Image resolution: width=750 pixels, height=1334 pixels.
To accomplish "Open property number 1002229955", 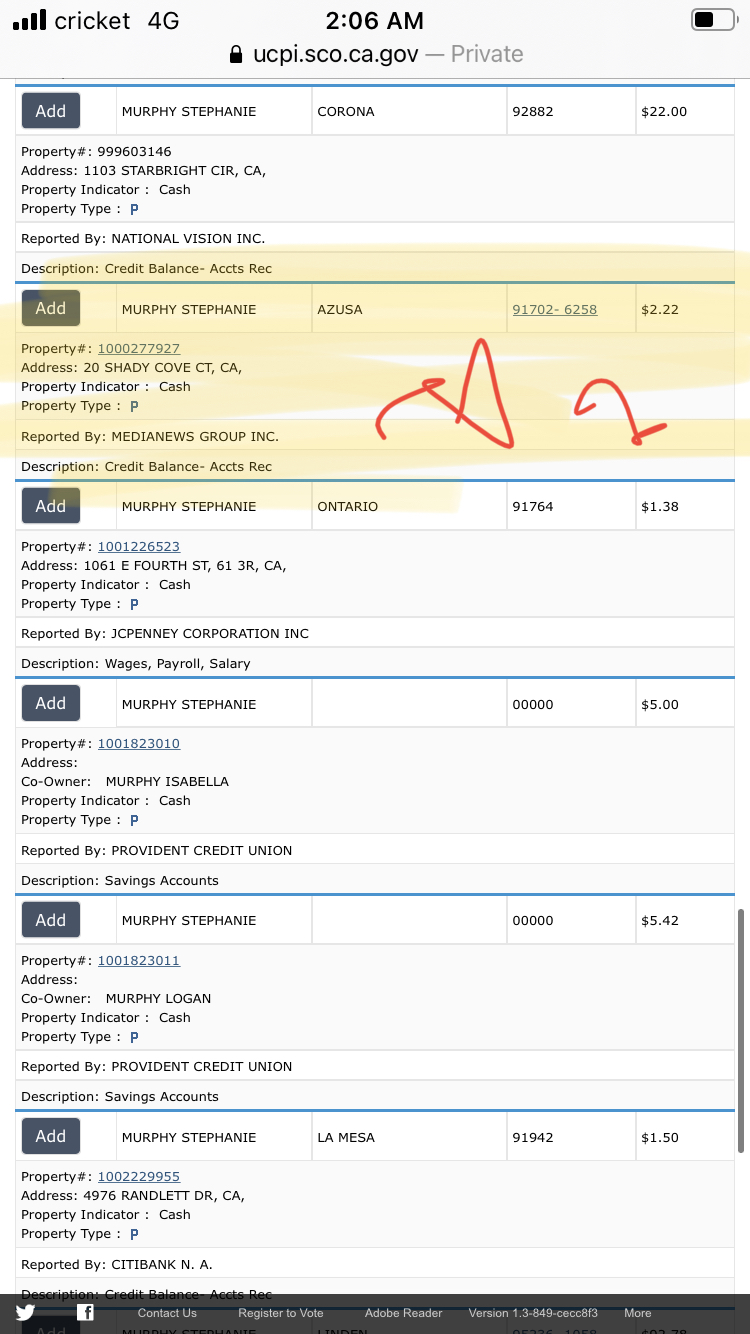I will tap(139, 1177).
